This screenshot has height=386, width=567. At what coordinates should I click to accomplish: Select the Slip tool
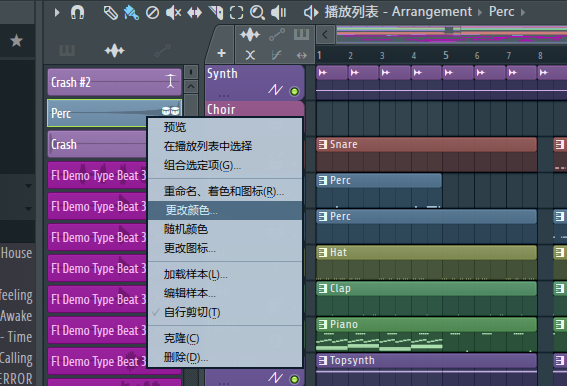195,13
